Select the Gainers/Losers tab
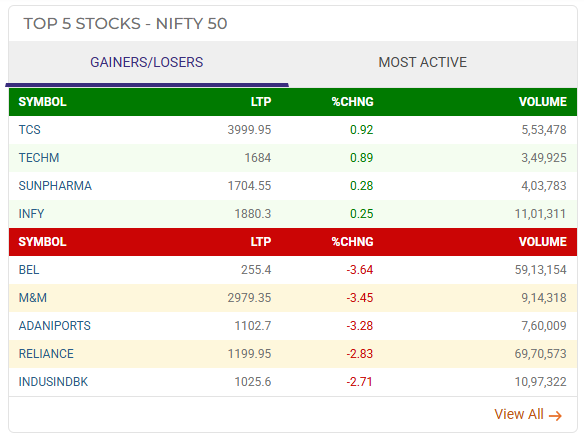Screen dimensions: 584x436 point(147,62)
